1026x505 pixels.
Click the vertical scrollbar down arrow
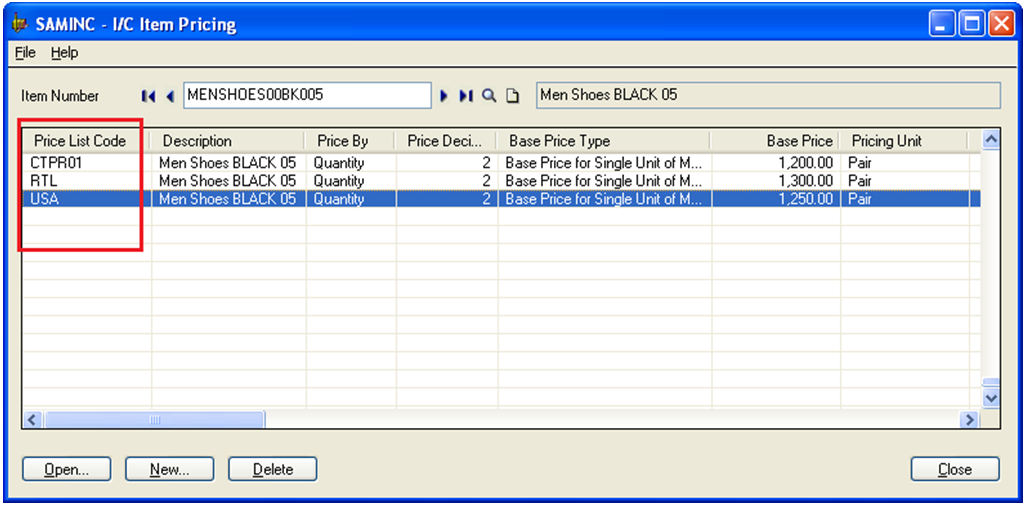point(991,398)
